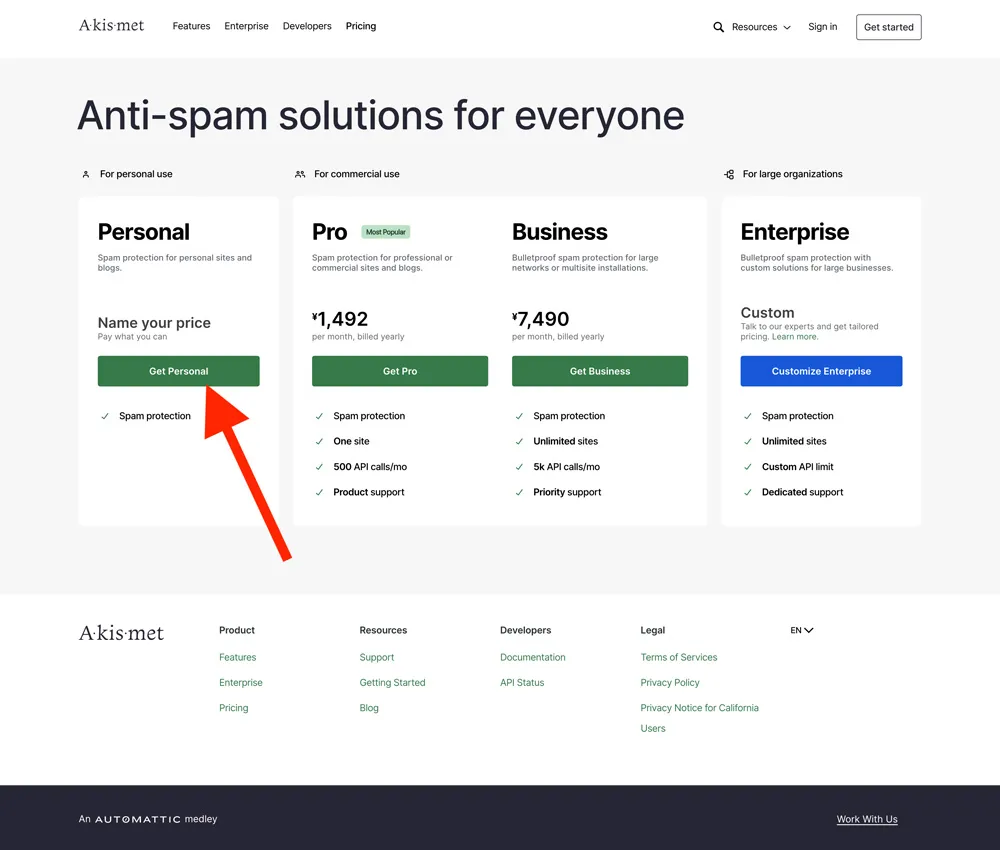Open the API Status footer link
The width and height of the screenshot is (1000, 850).
[x=522, y=682]
